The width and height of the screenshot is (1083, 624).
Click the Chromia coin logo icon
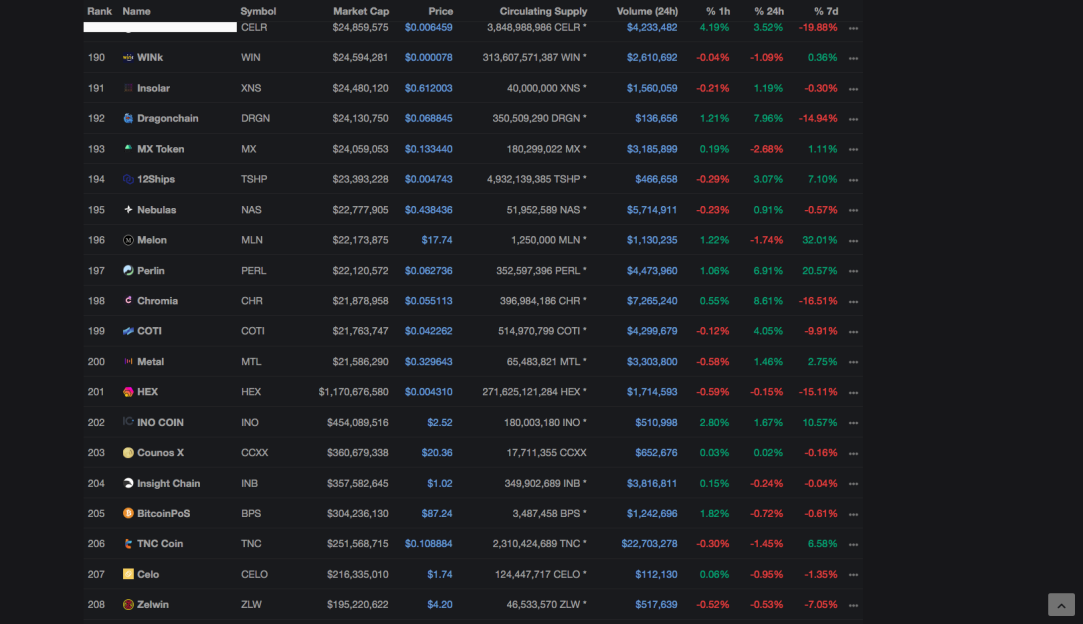[x=128, y=301]
